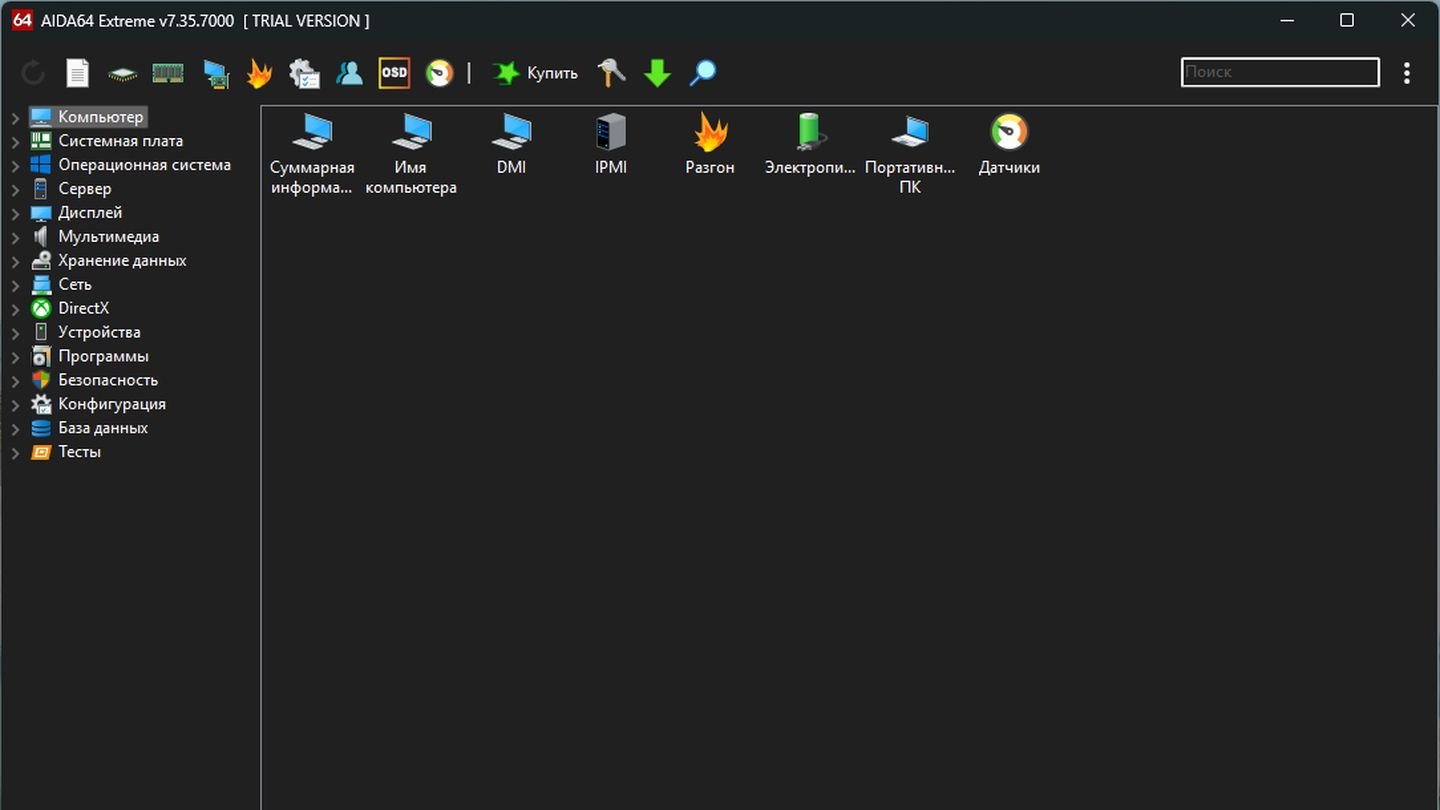This screenshot has width=1440, height=810.
Task: Expand the Безопасность tree node
Action: tap(15, 382)
